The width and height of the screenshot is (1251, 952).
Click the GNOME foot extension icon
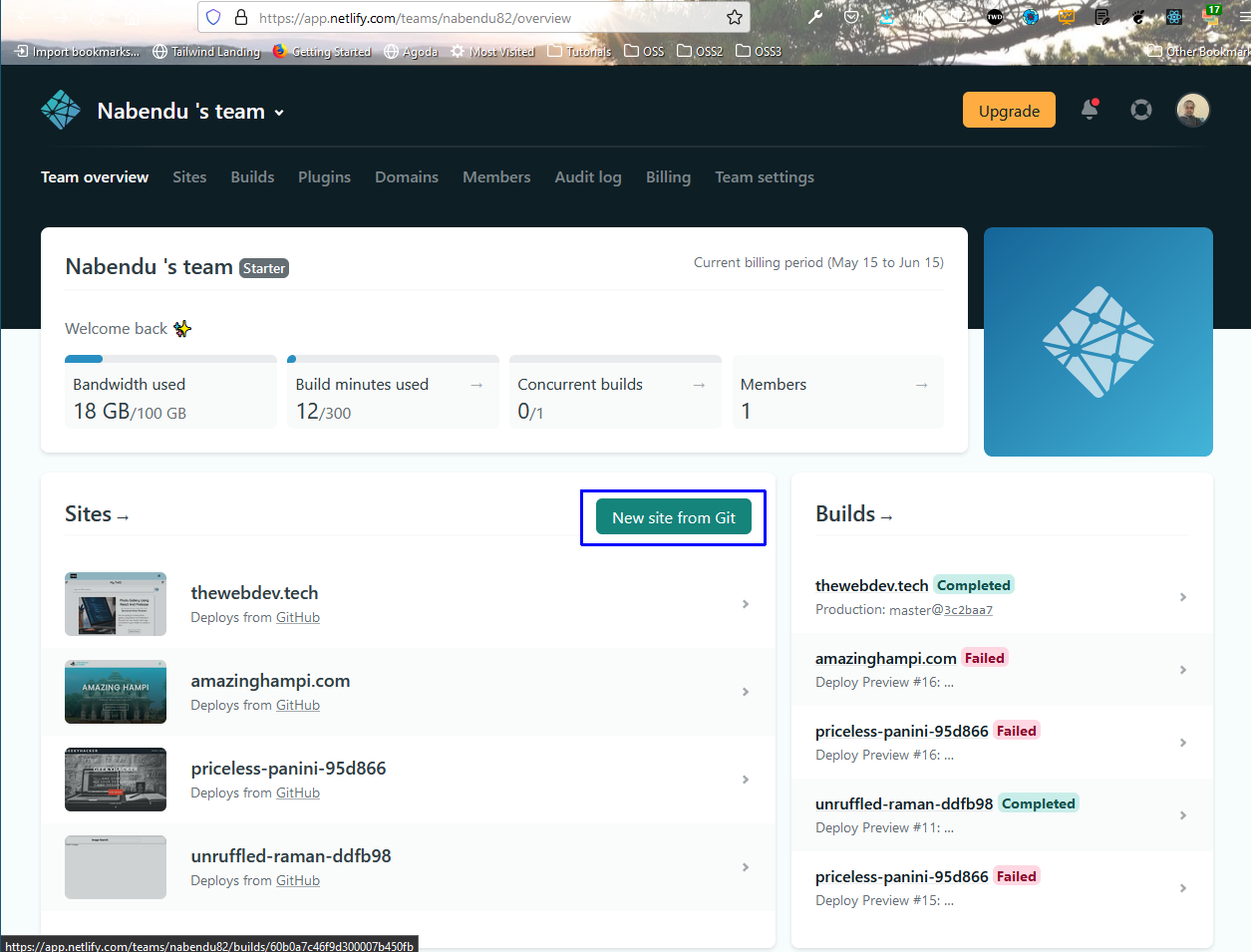1138,17
